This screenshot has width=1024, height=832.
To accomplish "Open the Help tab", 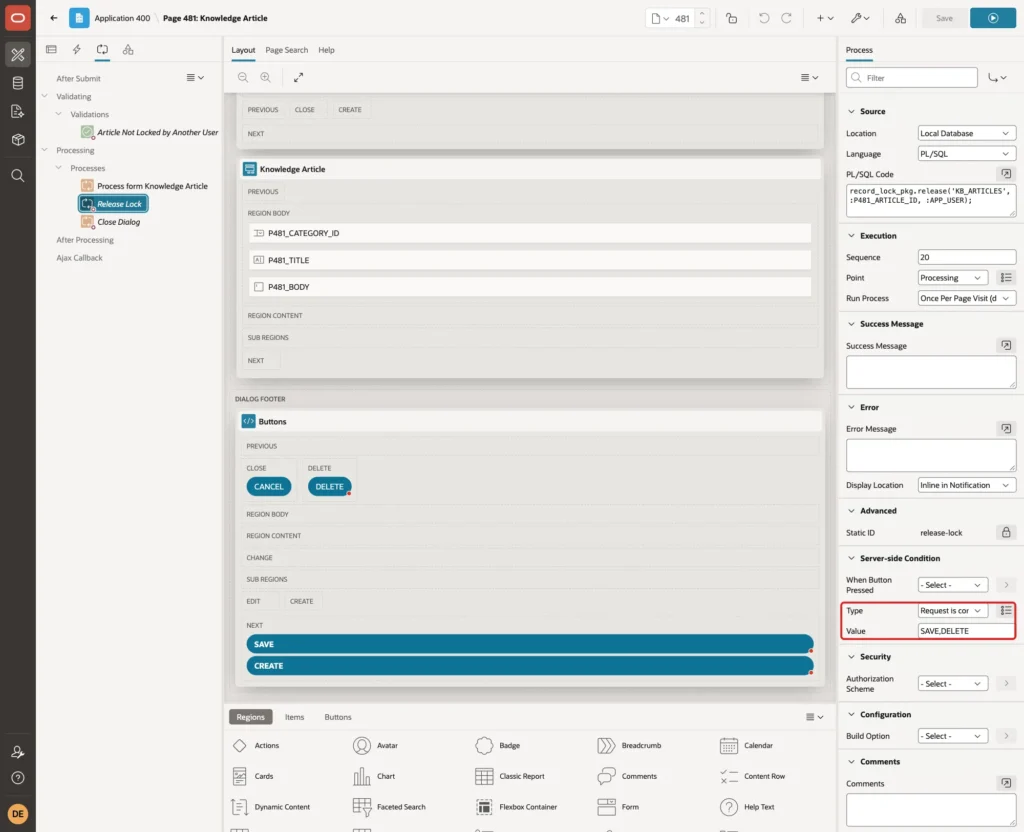I will tap(326, 50).
